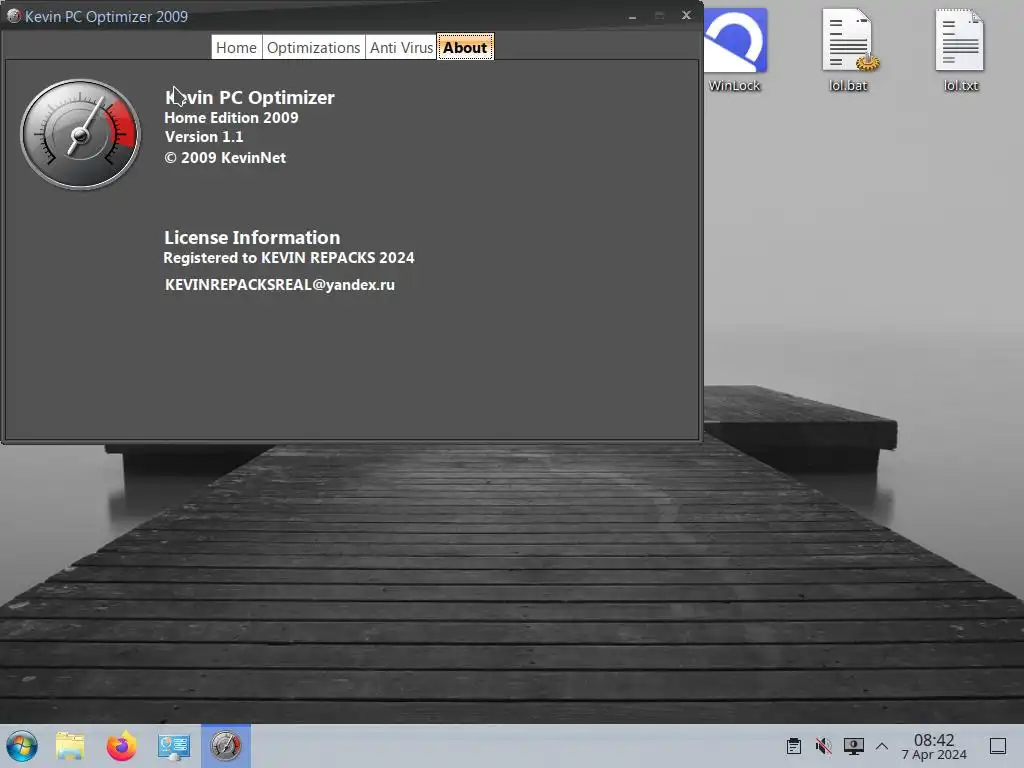Click the About tab
The image size is (1024, 768).
click(465, 48)
